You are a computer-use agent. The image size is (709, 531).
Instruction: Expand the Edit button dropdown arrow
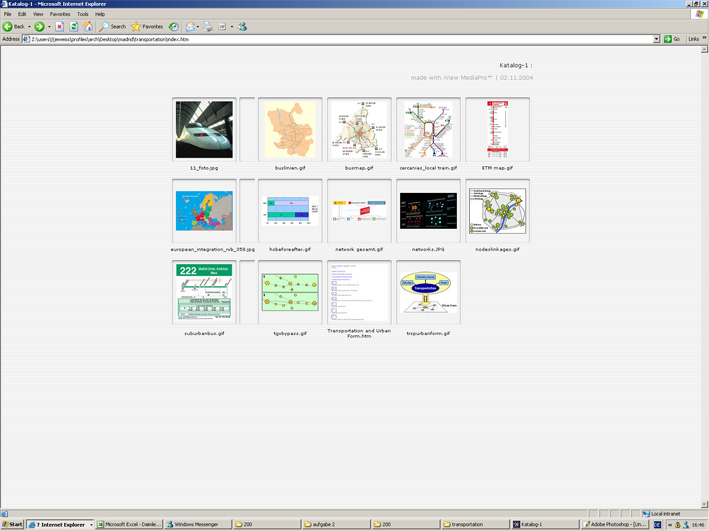pyautogui.click(x=232, y=27)
